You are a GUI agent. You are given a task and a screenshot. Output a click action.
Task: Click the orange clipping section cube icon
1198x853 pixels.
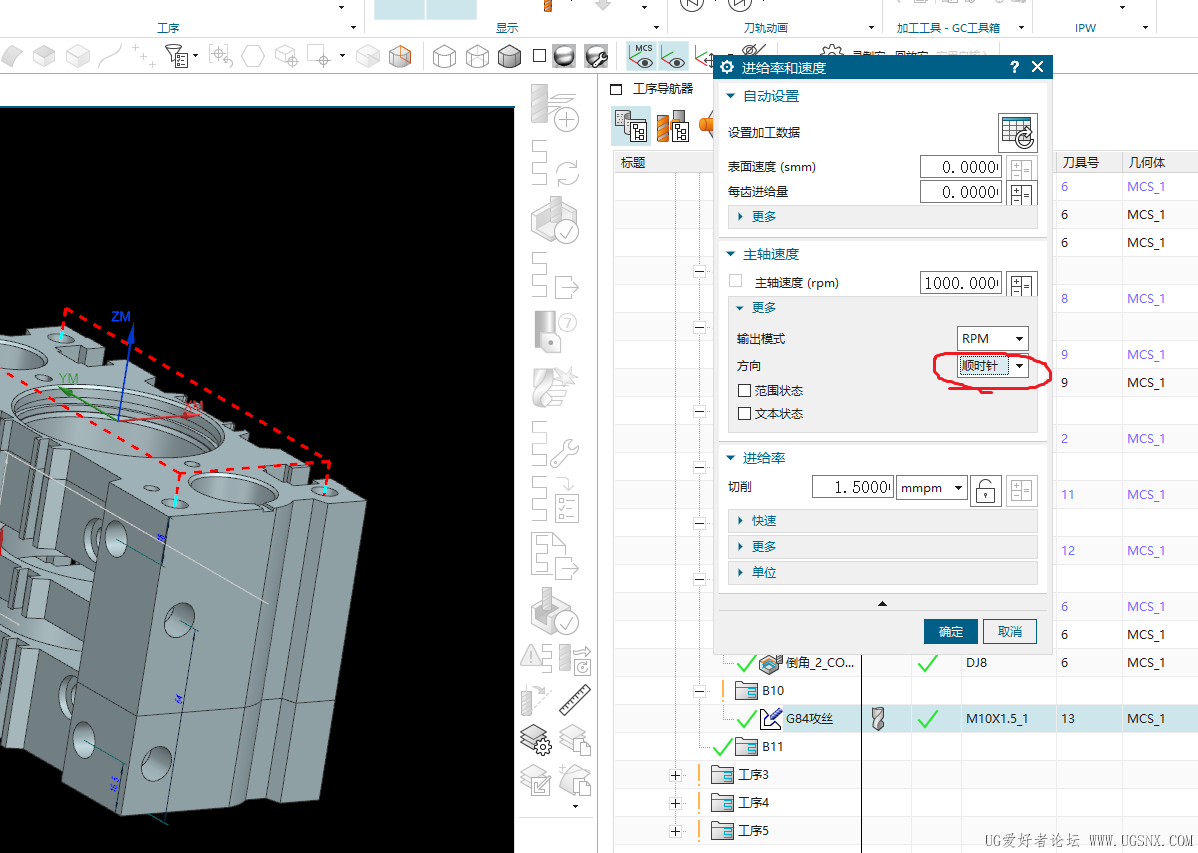coord(400,56)
